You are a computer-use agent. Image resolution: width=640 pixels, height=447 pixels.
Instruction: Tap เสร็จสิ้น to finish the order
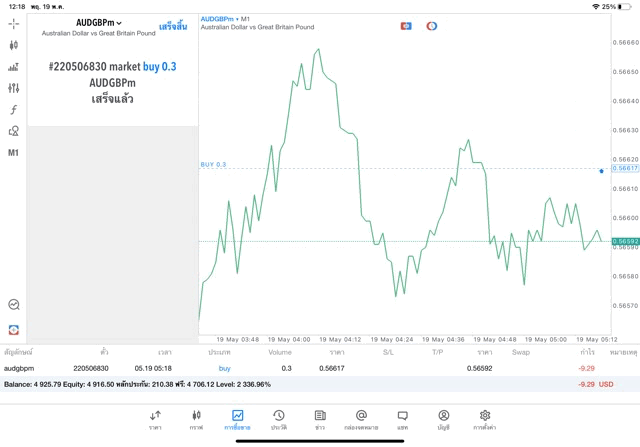[172, 26]
